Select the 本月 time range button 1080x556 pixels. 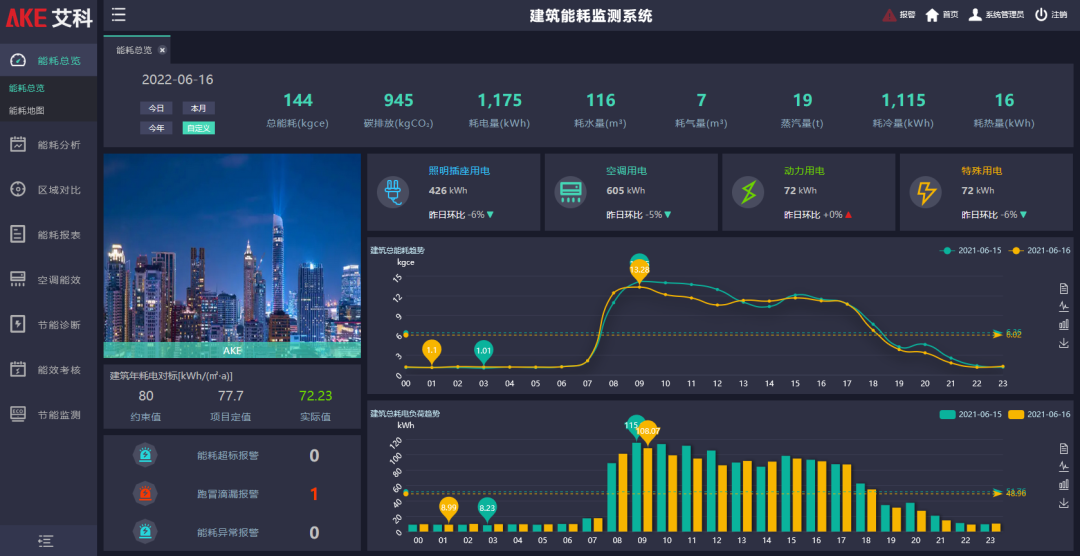[x=198, y=108]
